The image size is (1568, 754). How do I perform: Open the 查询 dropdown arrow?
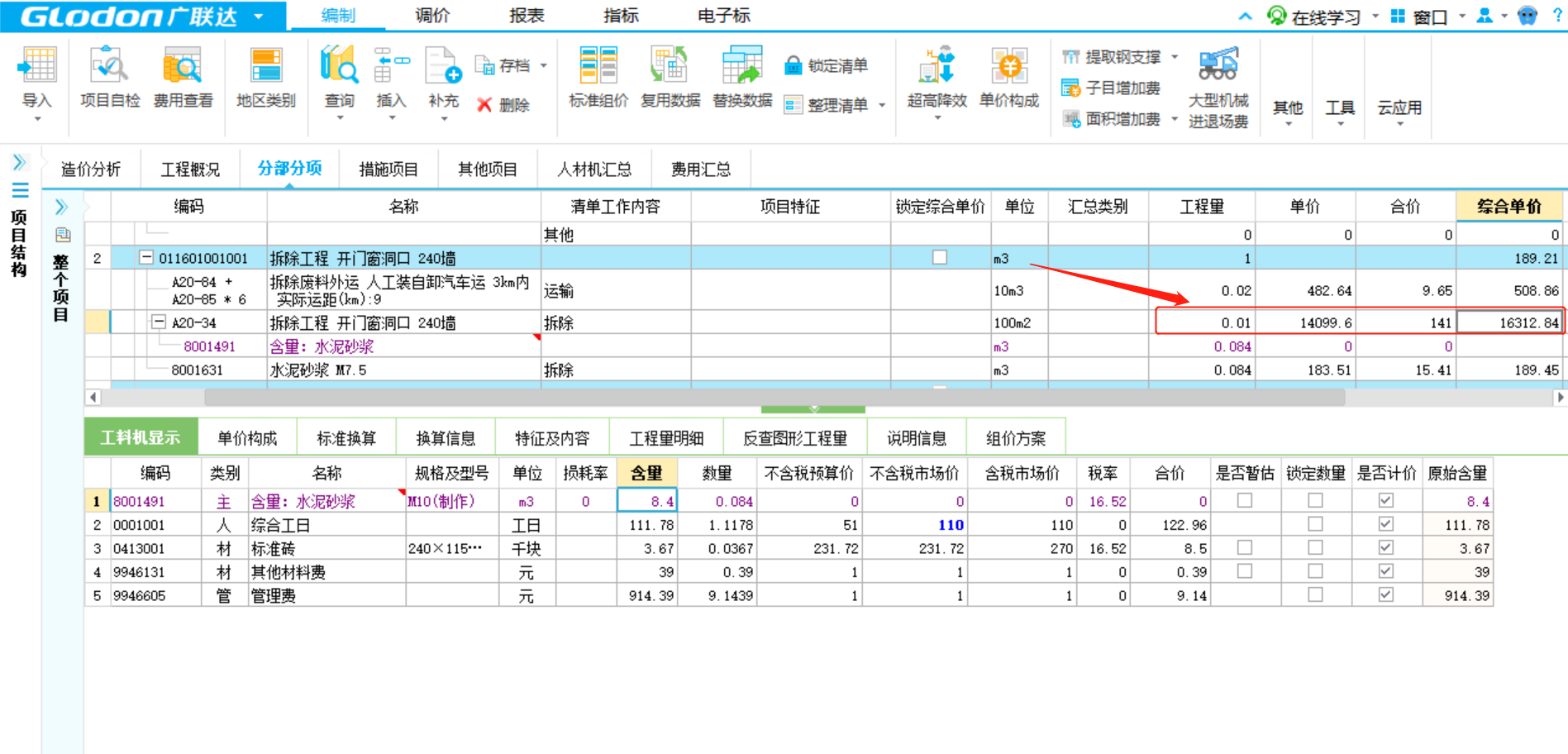click(340, 118)
